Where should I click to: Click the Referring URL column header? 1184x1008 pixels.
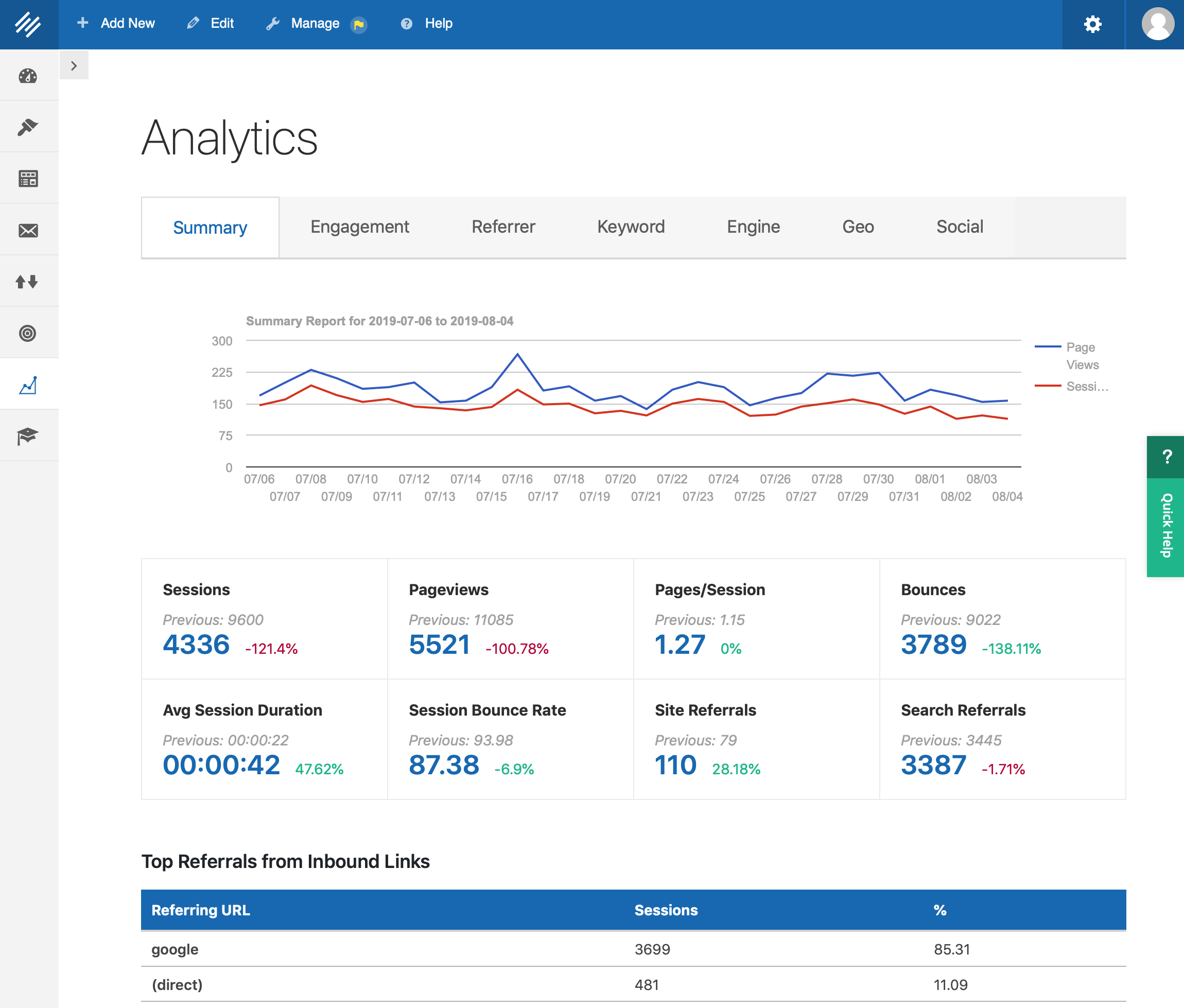pyautogui.click(x=201, y=910)
